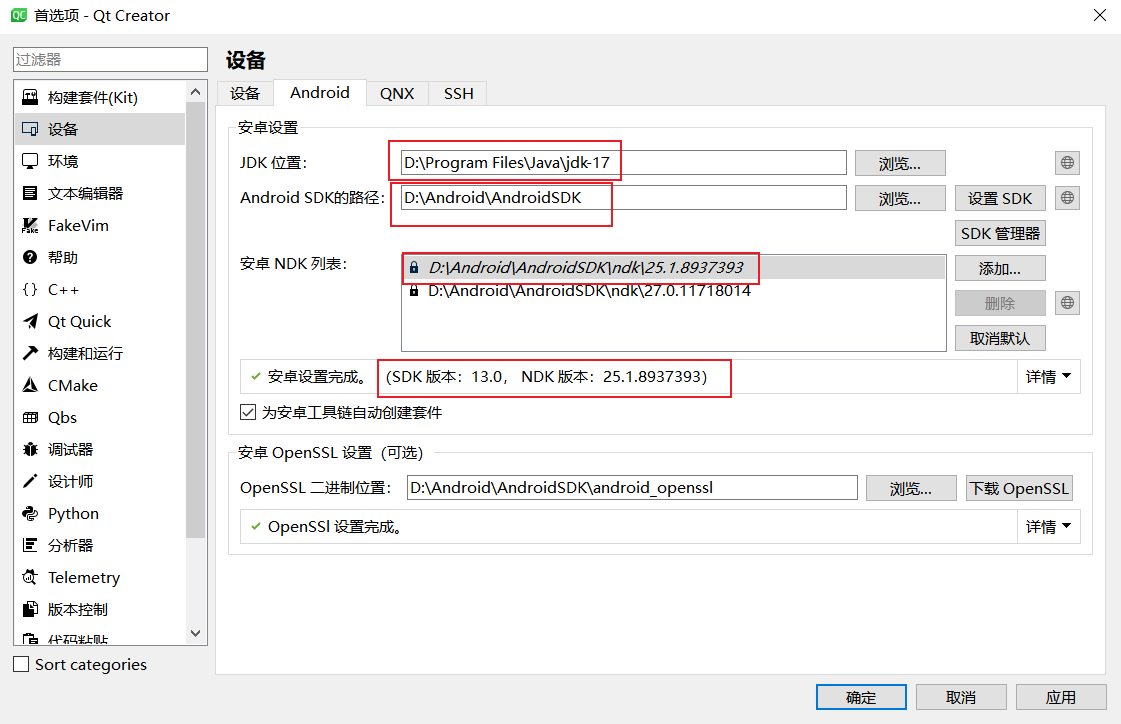The height and width of the screenshot is (724, 1121).
Task: Click globe icon beside JDK 位置 row
Action: 1067,163
